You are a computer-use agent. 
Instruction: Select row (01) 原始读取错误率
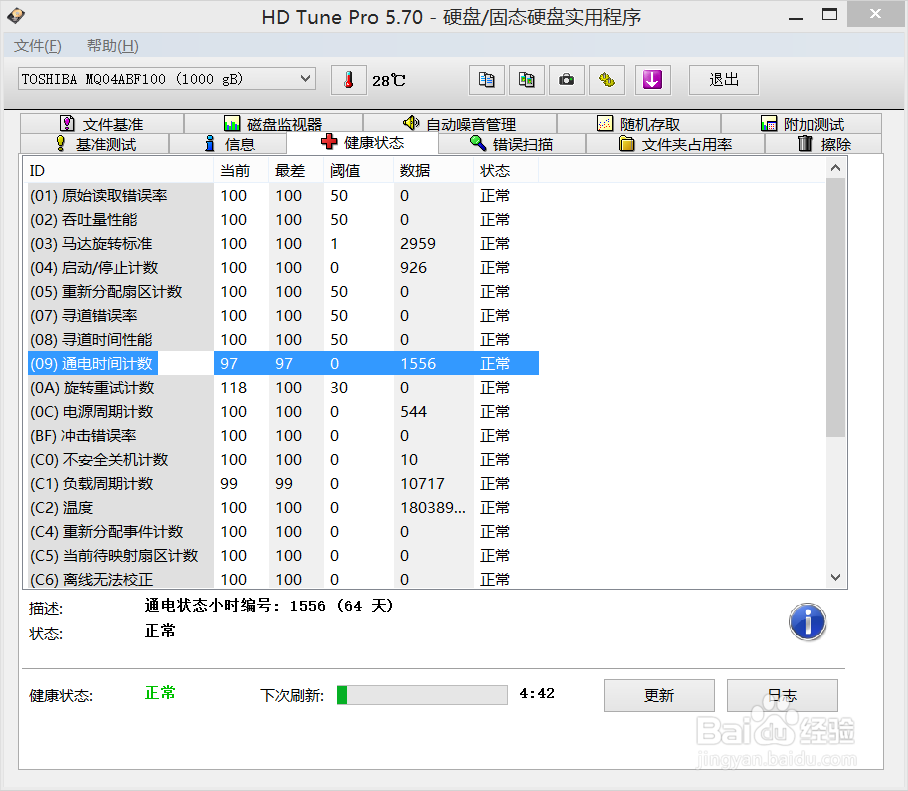coord(283,196)
